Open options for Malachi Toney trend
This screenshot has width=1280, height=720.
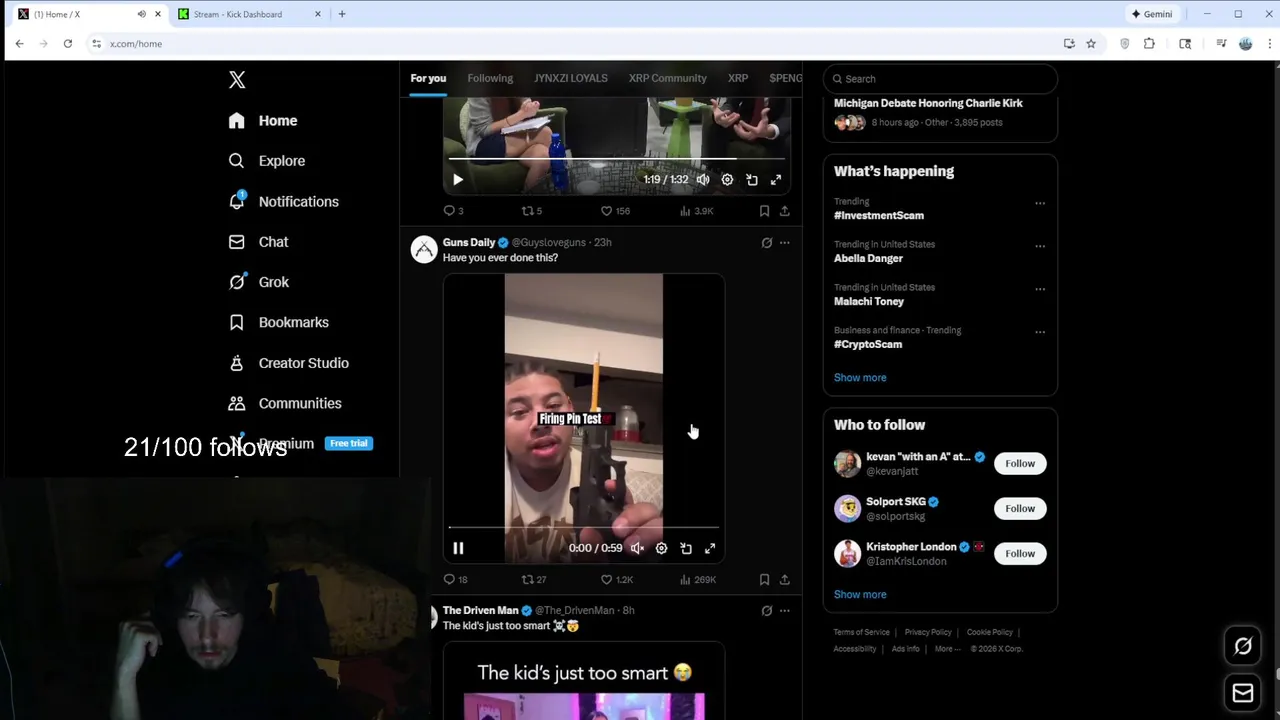tap(1040, 289)
